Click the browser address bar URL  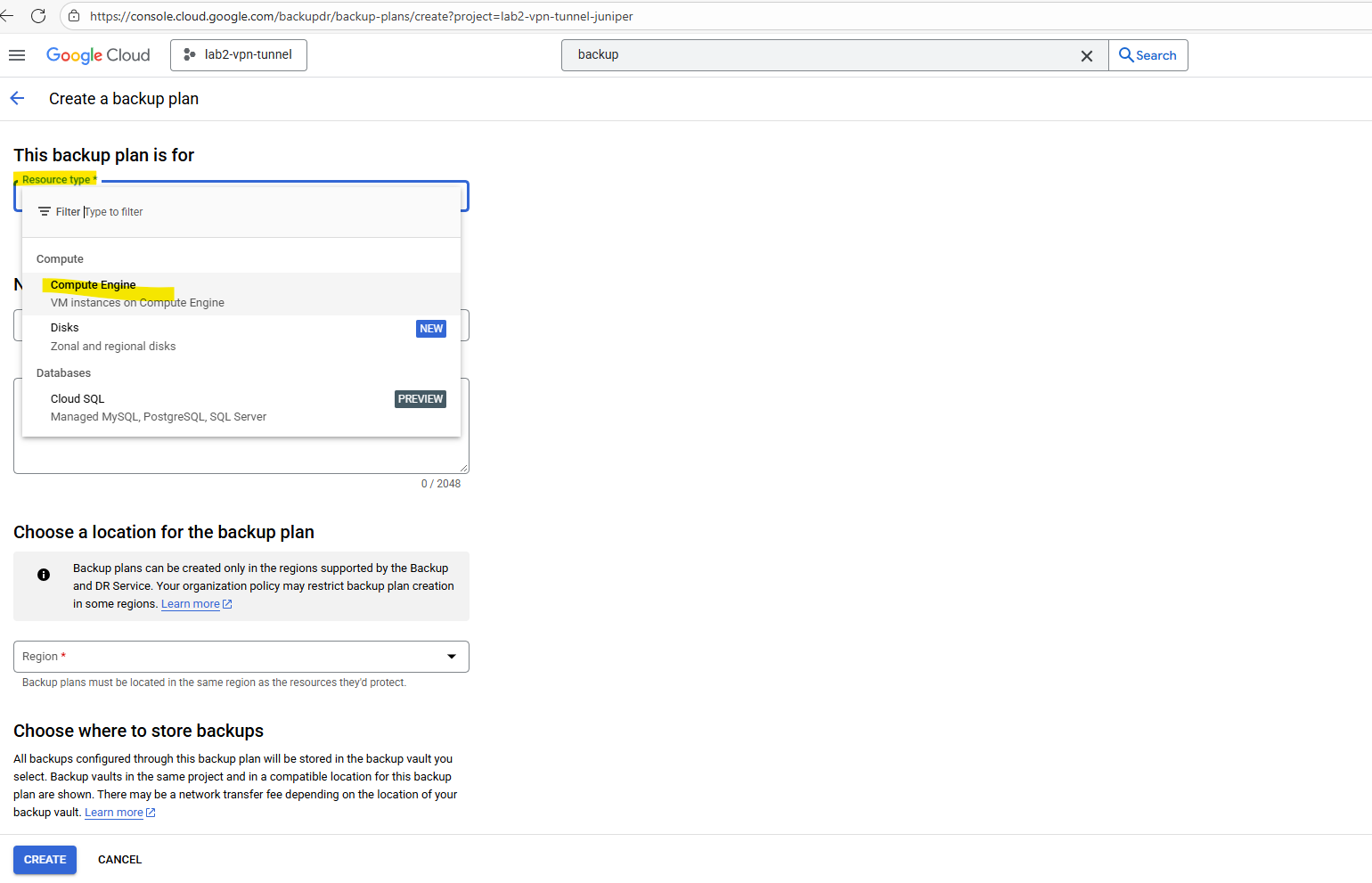click(x=362, y=16)
